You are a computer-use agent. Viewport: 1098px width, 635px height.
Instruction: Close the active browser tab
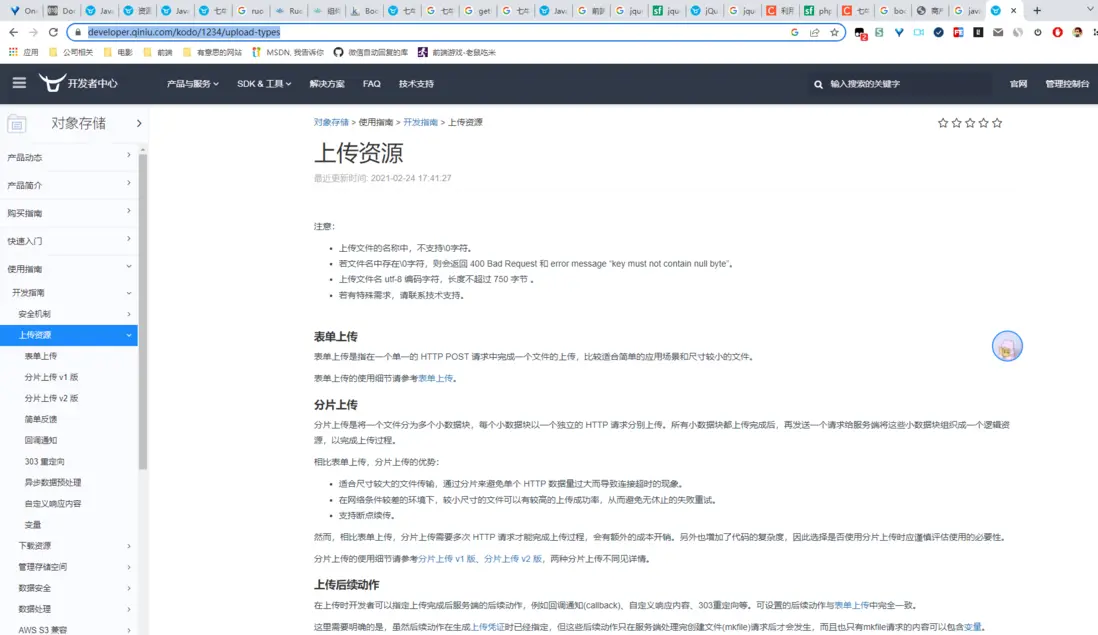coord(1013,11)
